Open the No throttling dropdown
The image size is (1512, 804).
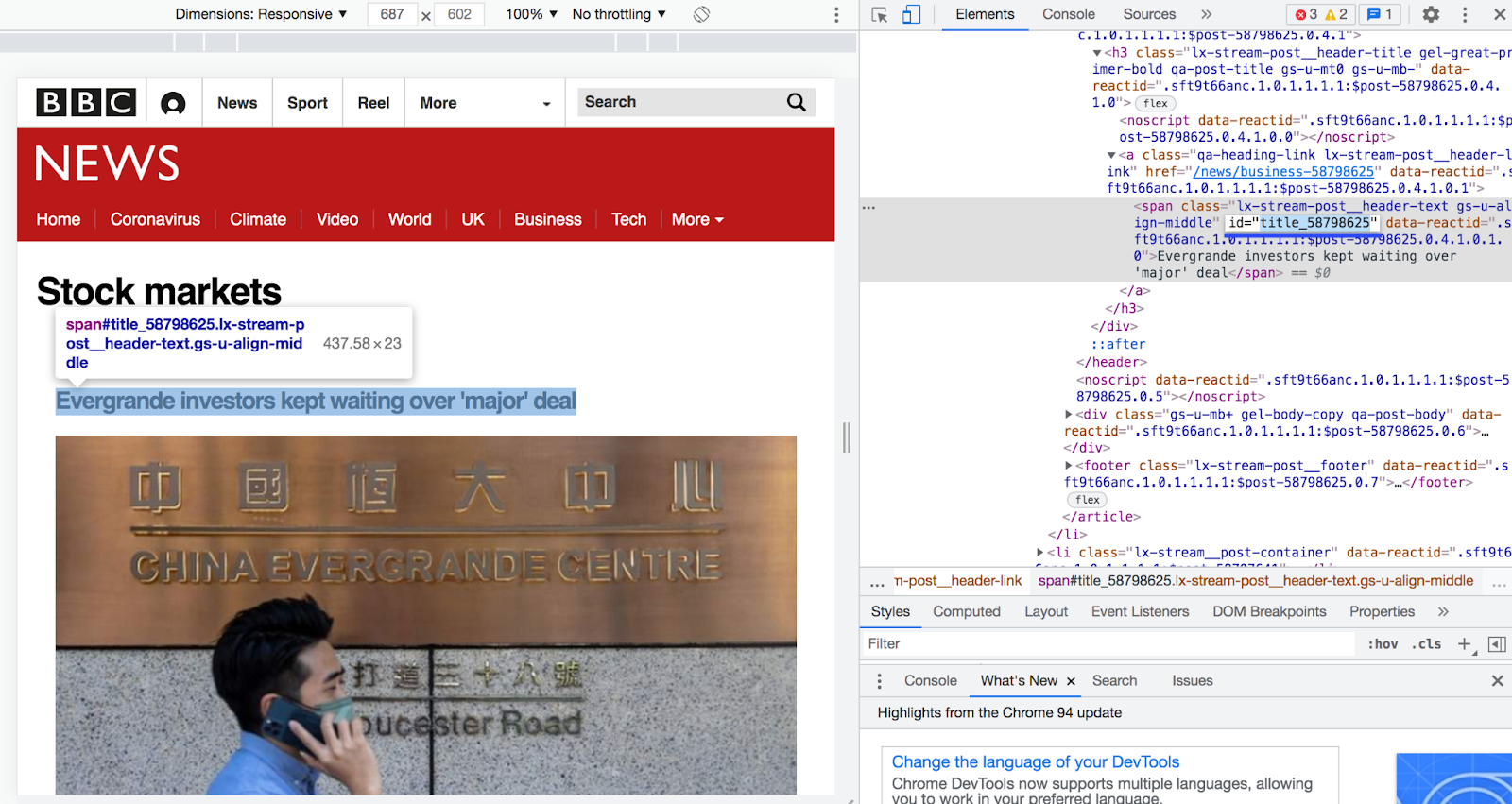coord(619,14)
